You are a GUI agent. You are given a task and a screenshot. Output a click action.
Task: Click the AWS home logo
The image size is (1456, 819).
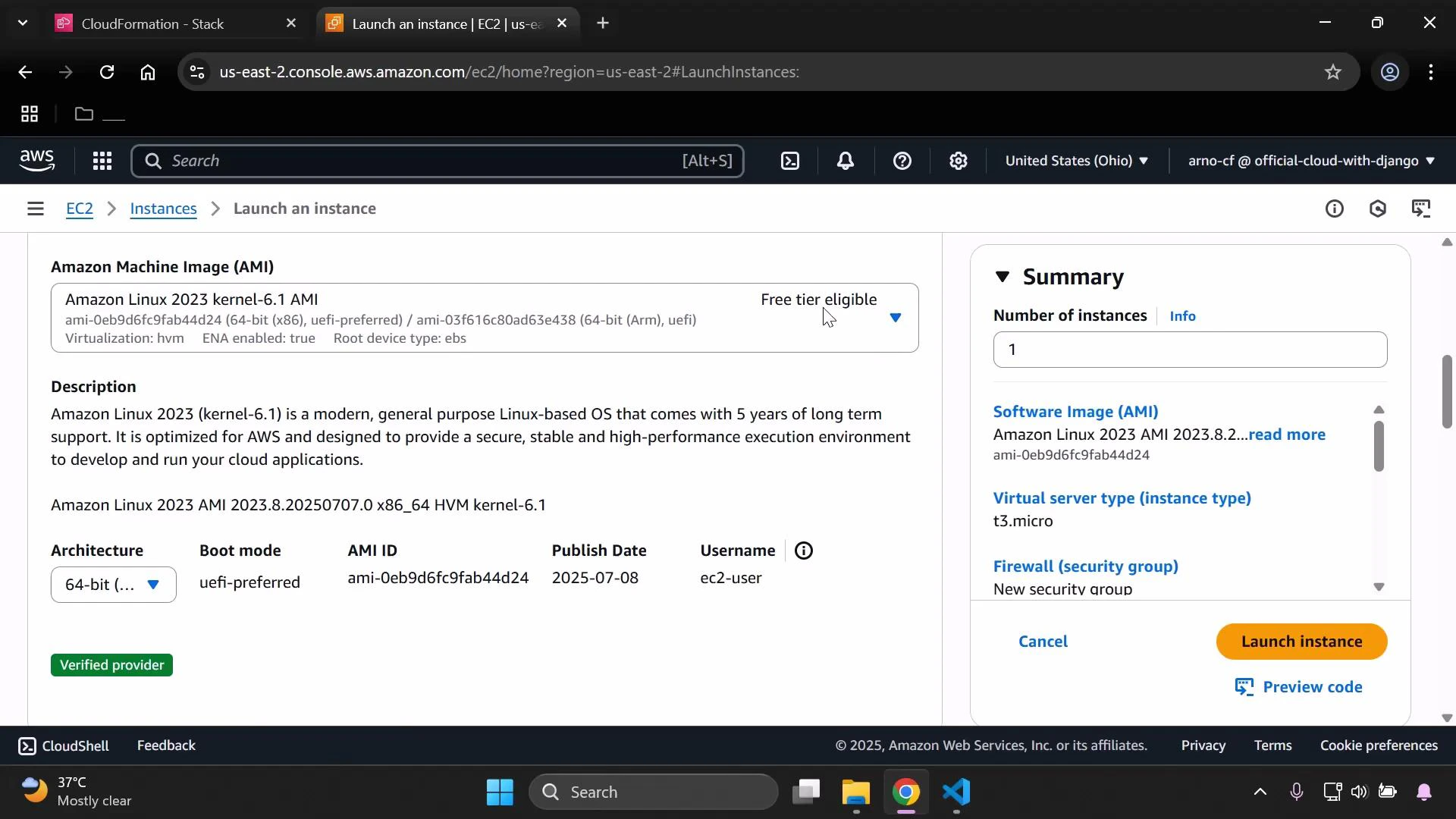37,161
